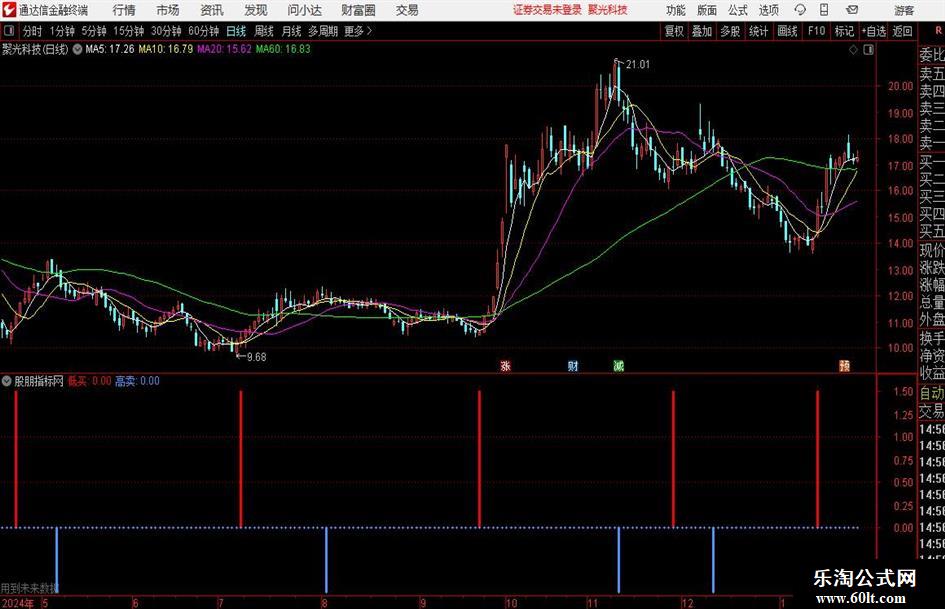Viewport: 945px width, 609px height.
Task: Click MA20: 15.62 indicator value
Action: [x=224, y=49]
